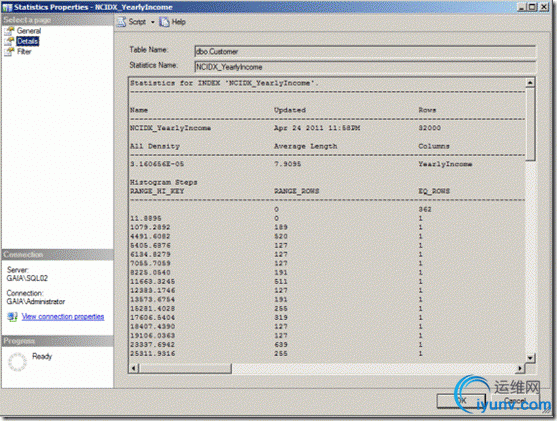
Task: Open View connection properties link
Action: [63, 317]
